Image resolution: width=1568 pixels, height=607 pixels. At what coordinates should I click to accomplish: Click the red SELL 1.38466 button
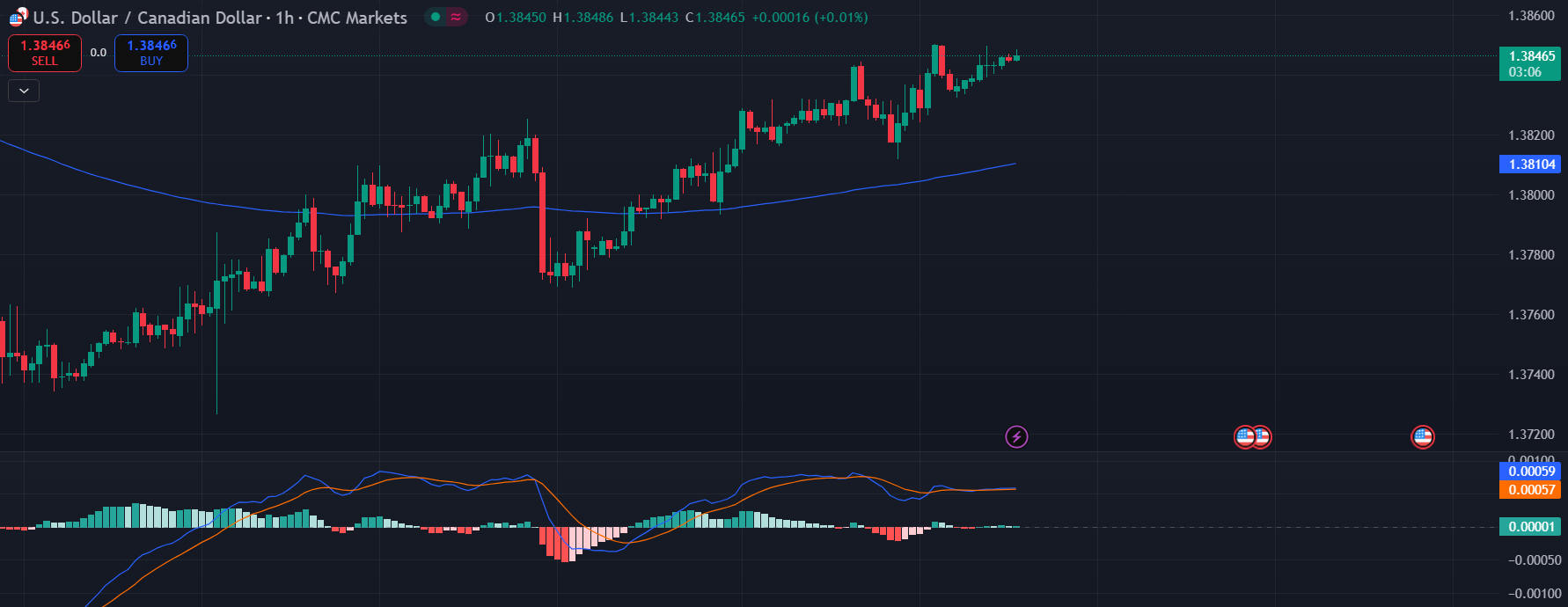pos(45,53)
